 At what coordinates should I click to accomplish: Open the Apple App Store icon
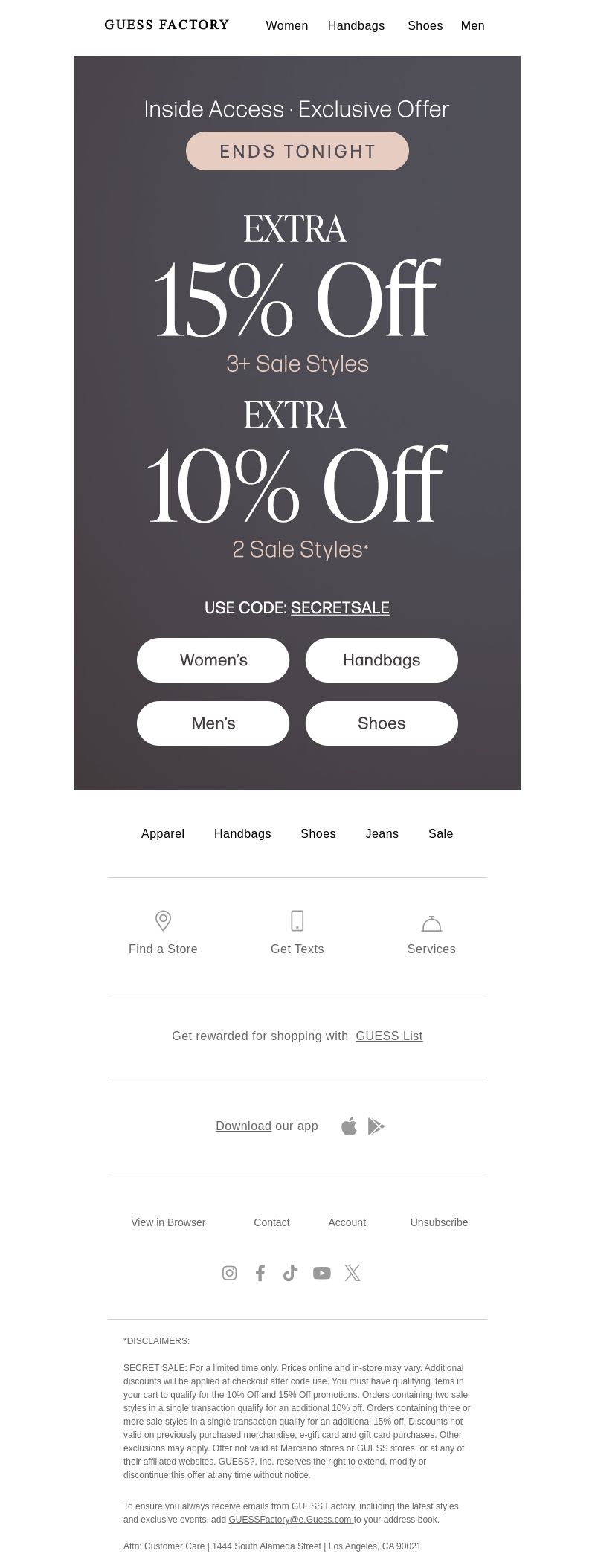tap(349, 1126)
